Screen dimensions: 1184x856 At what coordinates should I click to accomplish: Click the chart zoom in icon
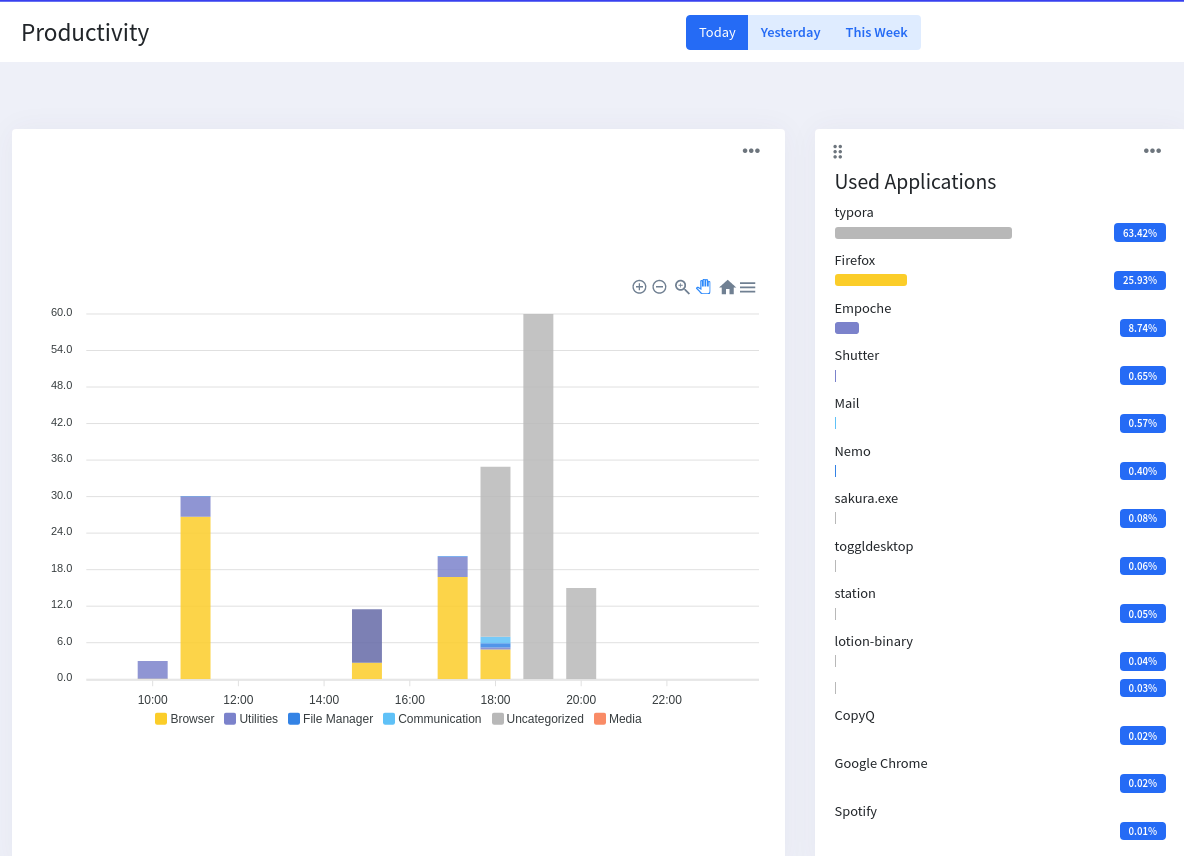(x=639, y=287)
